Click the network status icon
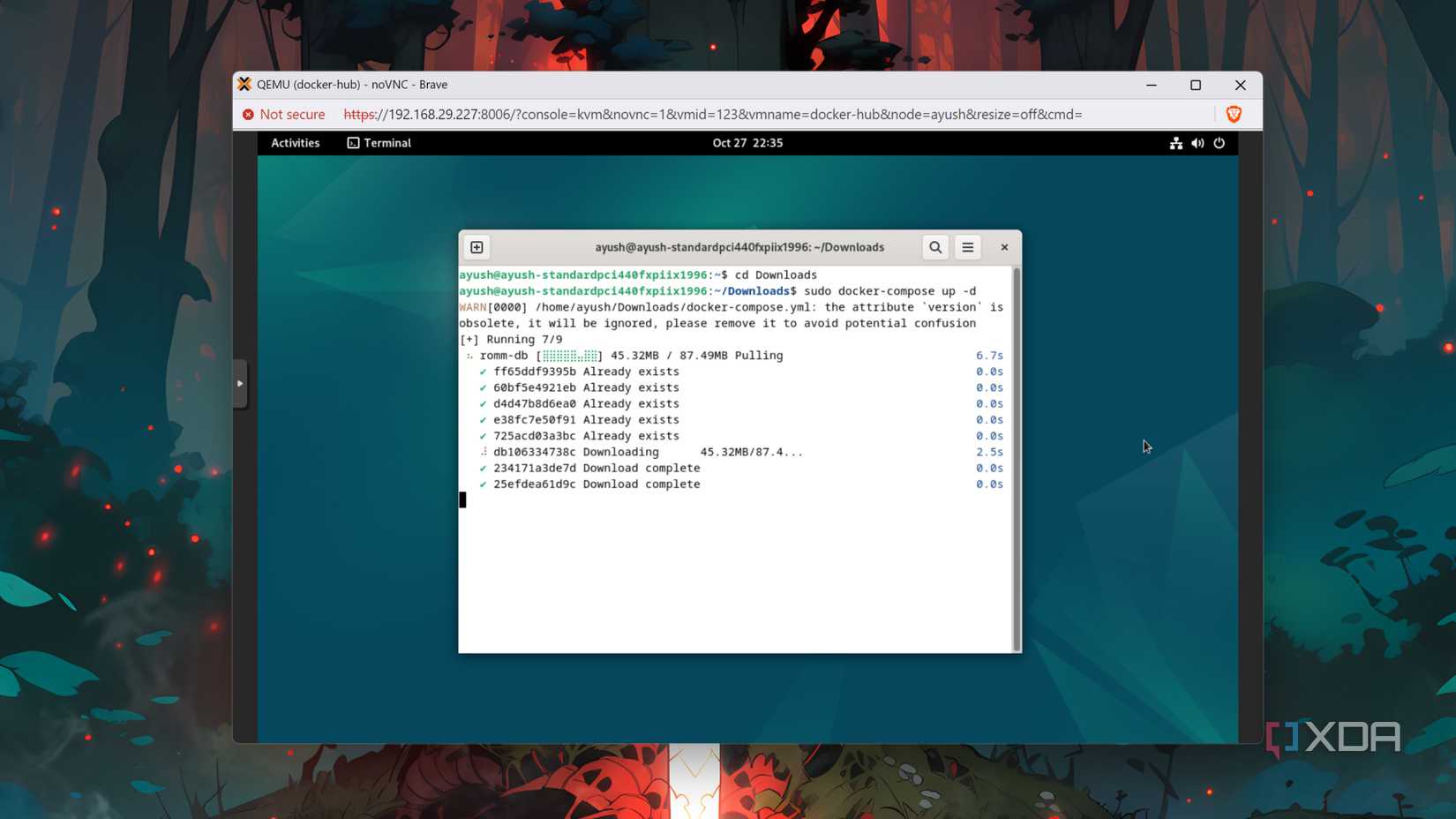1456x819 pixels. [1175, 143]
